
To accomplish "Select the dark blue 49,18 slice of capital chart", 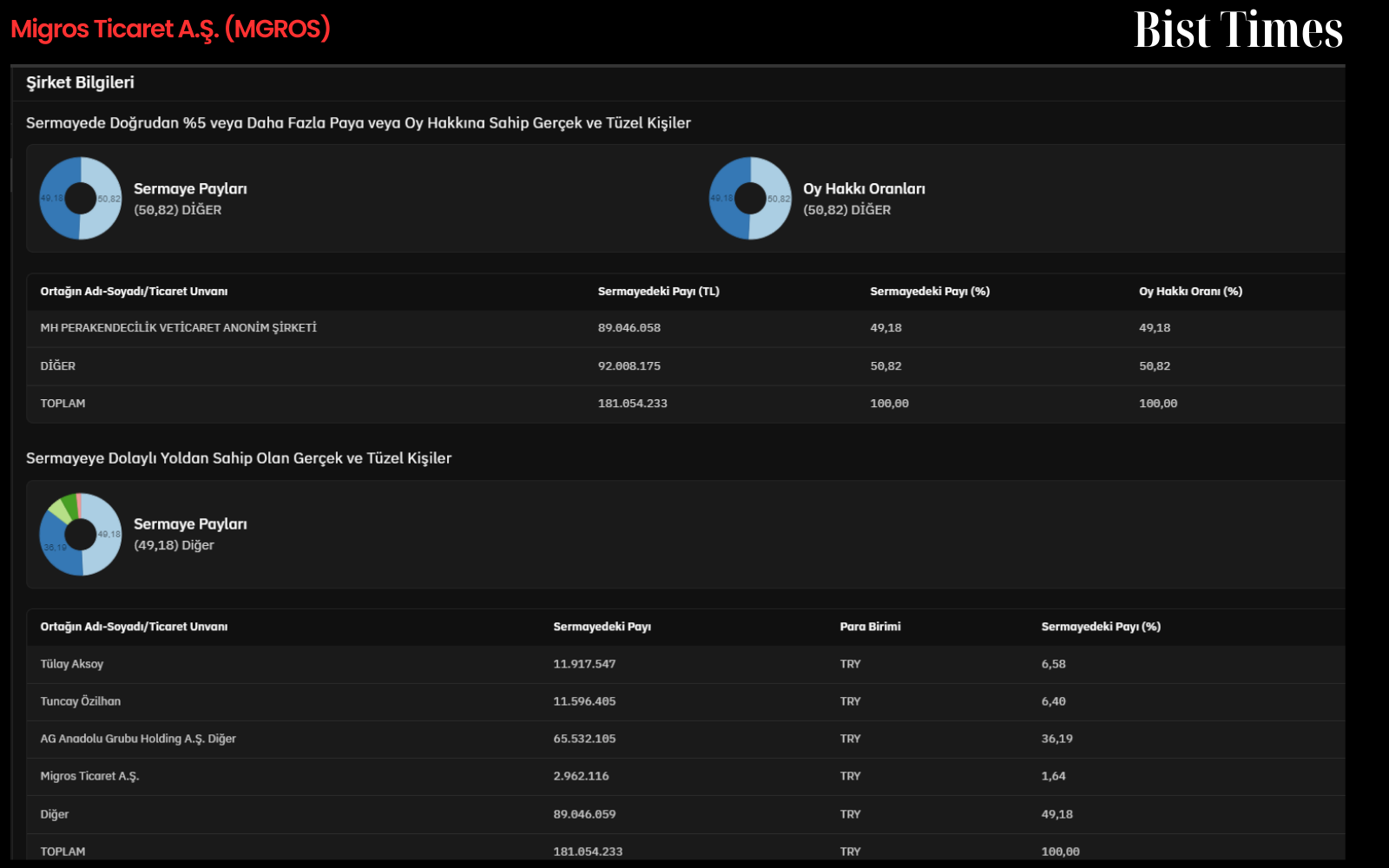I will tap(52, 198).
